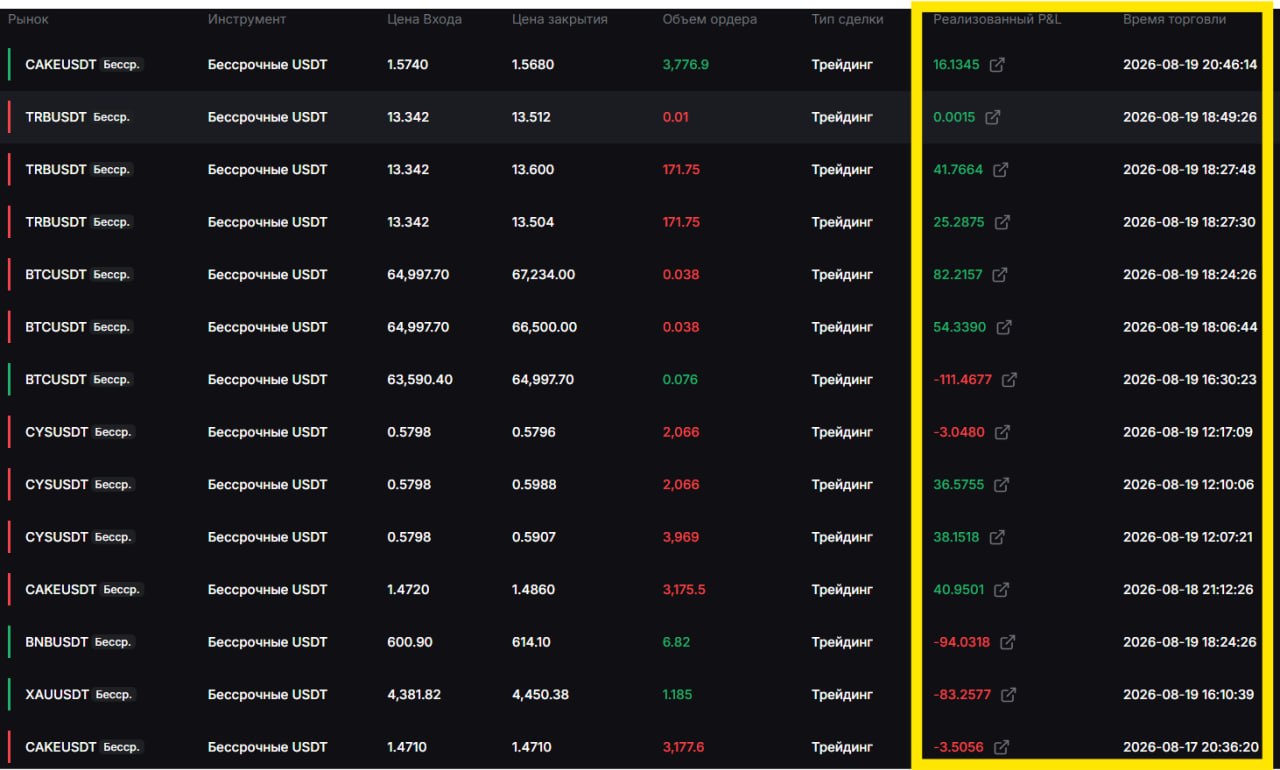Click the Время торговли column header
The image size is (1280, 770).
[1174, 19]
